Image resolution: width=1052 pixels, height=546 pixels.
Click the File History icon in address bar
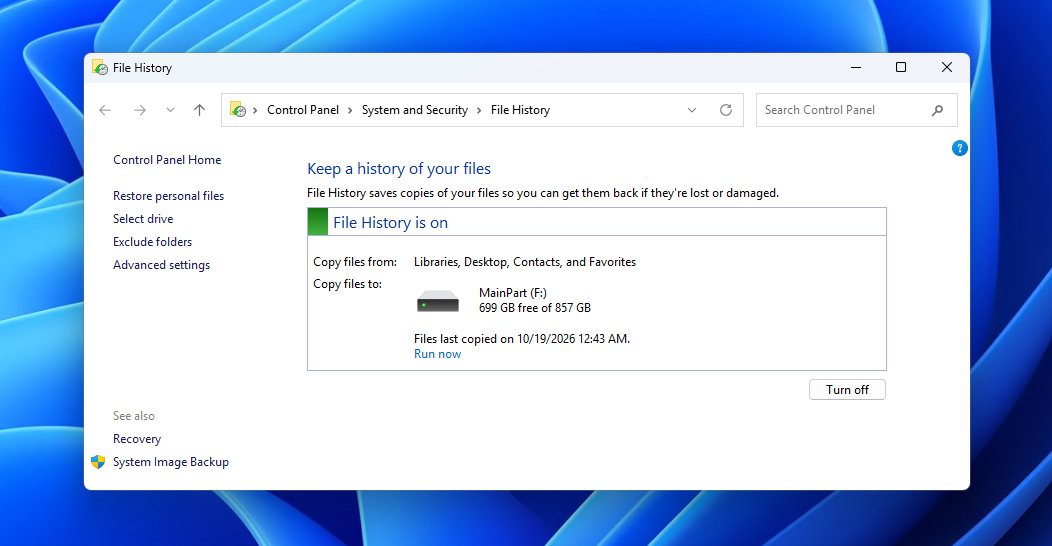[238, 109]
